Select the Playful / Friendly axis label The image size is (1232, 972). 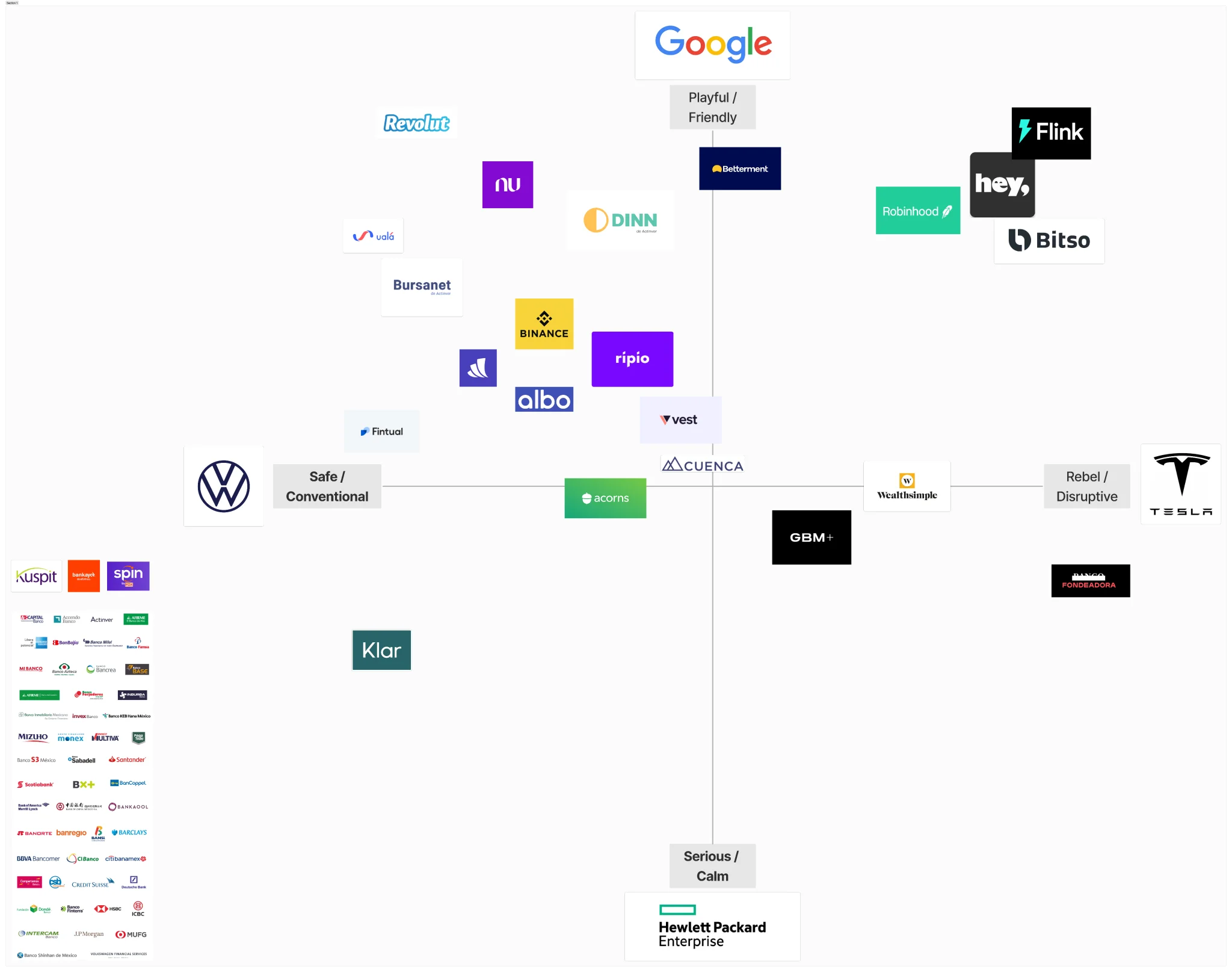click(x=712, y=107)
